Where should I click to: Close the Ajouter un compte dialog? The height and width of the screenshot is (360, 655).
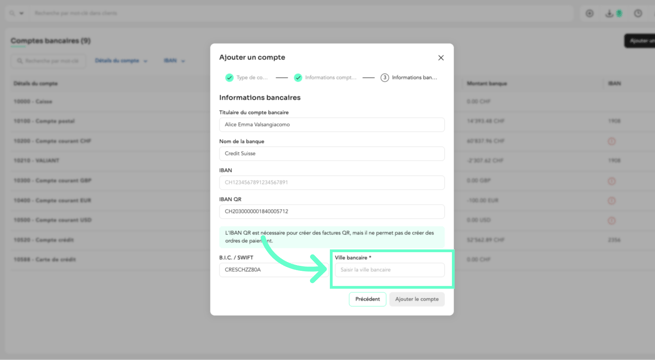[441, 58]
